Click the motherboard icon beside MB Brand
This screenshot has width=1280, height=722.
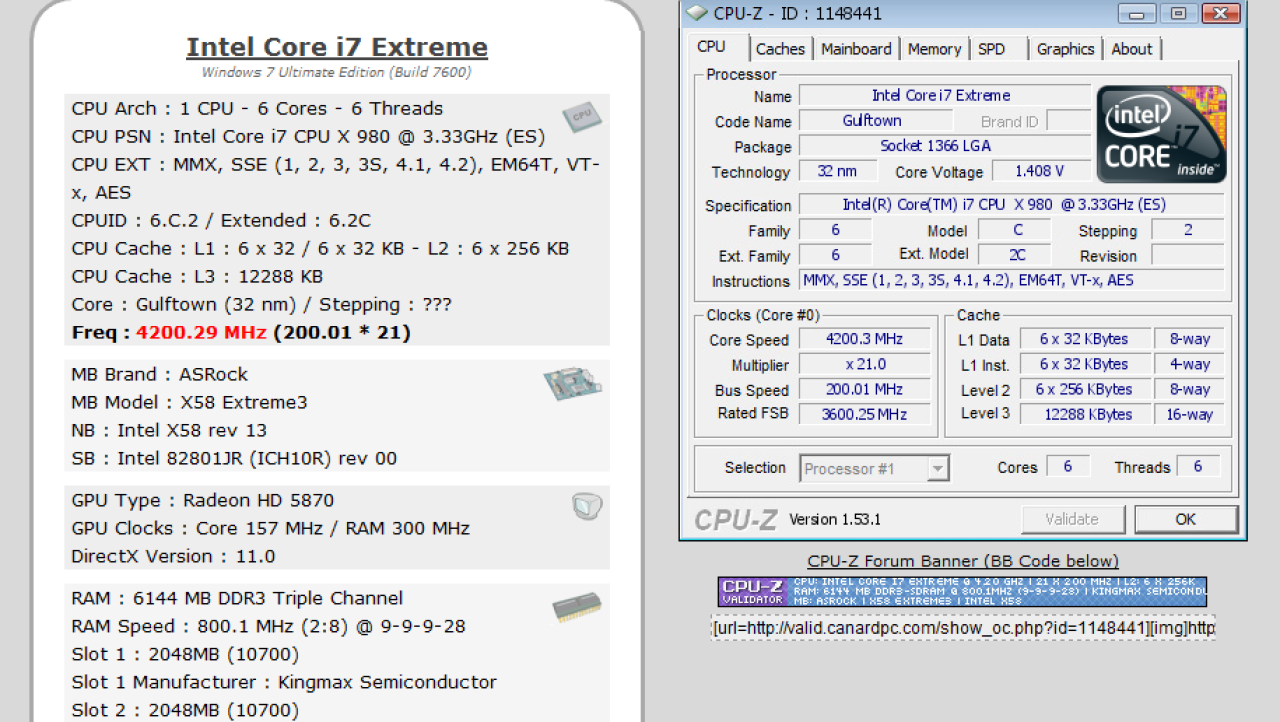[573, 385]
